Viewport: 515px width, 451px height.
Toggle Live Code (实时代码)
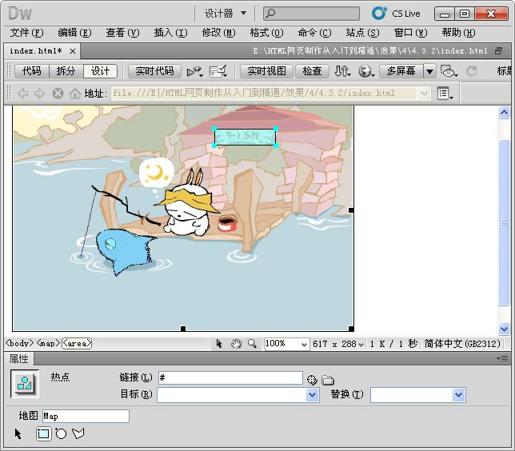(155, 71)
